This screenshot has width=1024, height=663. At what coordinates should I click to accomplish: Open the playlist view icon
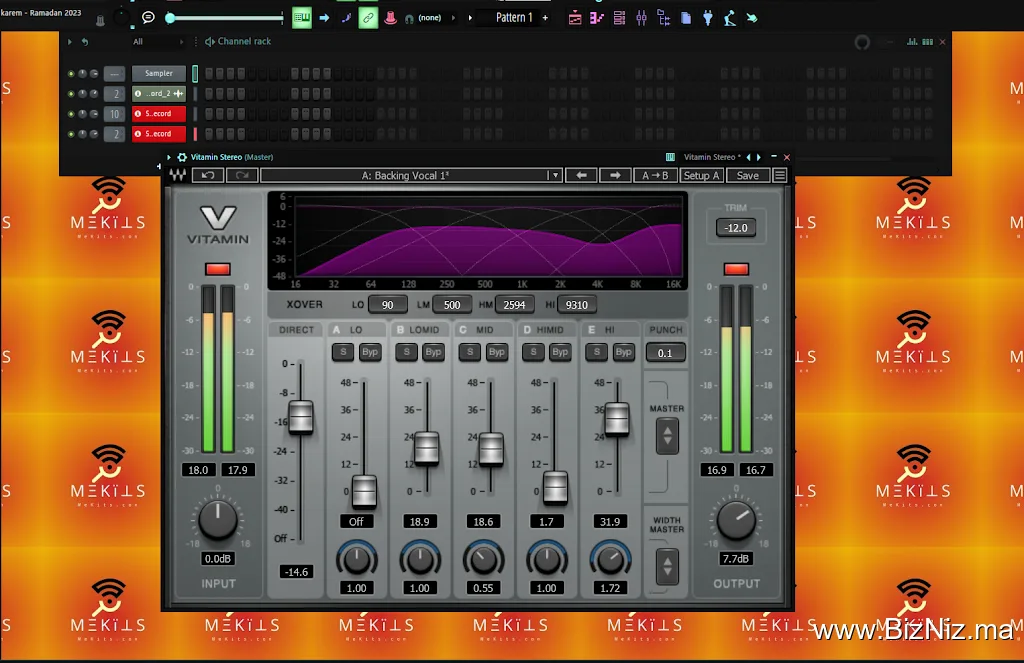(x=575, y=18)
